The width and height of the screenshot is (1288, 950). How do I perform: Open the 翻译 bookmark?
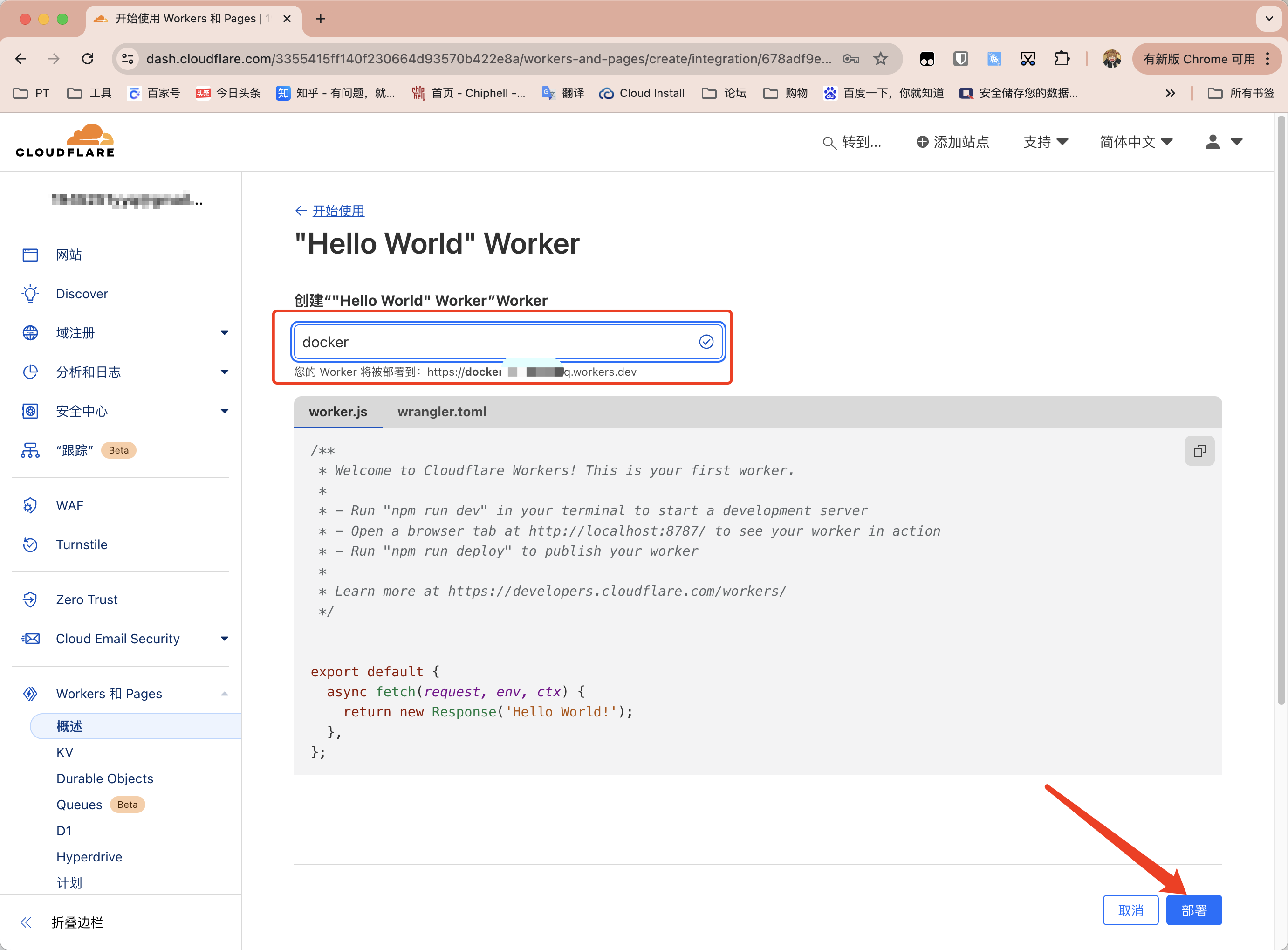(562, 93)
